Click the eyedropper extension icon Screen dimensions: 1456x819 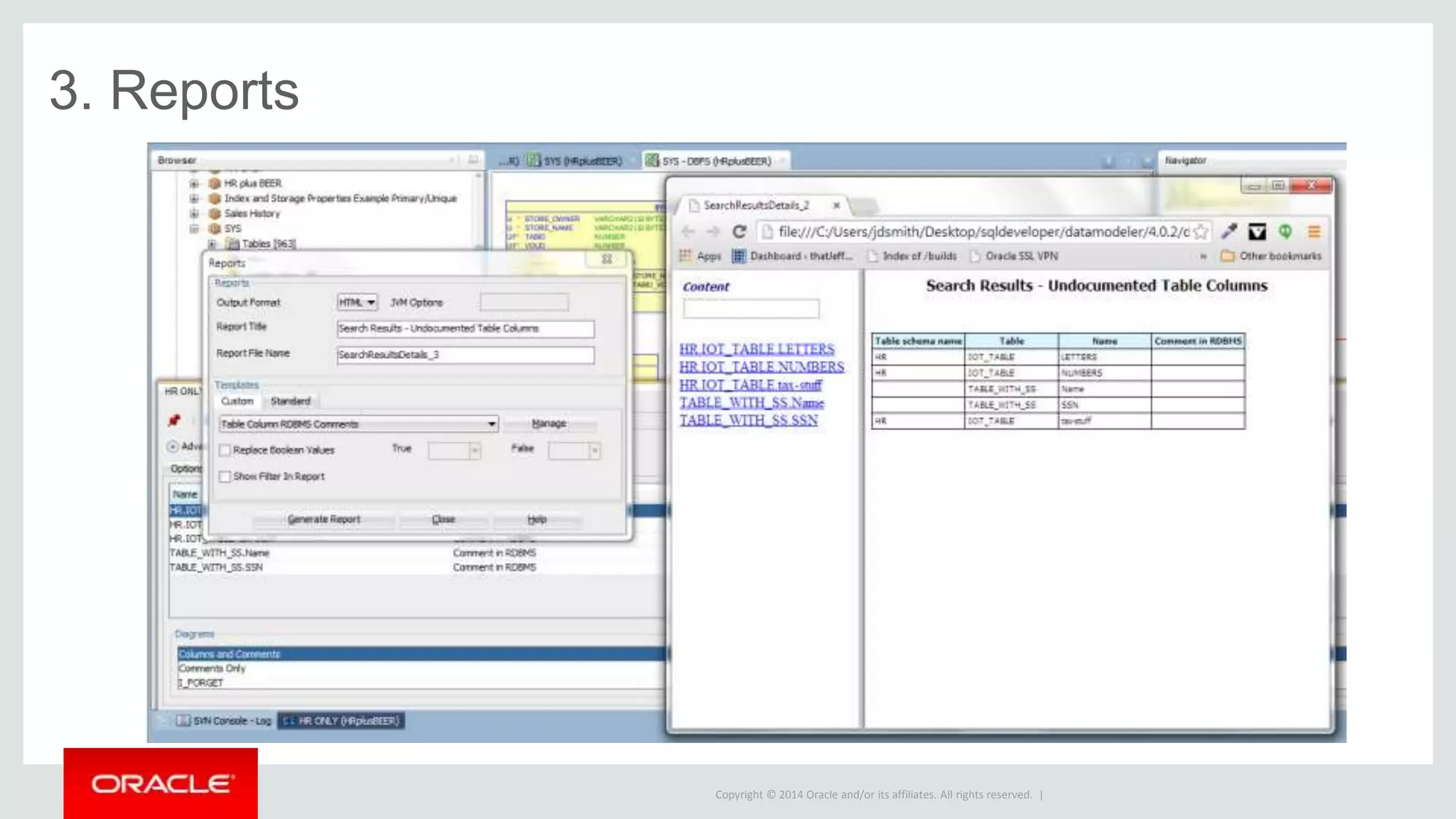coord(1229,232)
